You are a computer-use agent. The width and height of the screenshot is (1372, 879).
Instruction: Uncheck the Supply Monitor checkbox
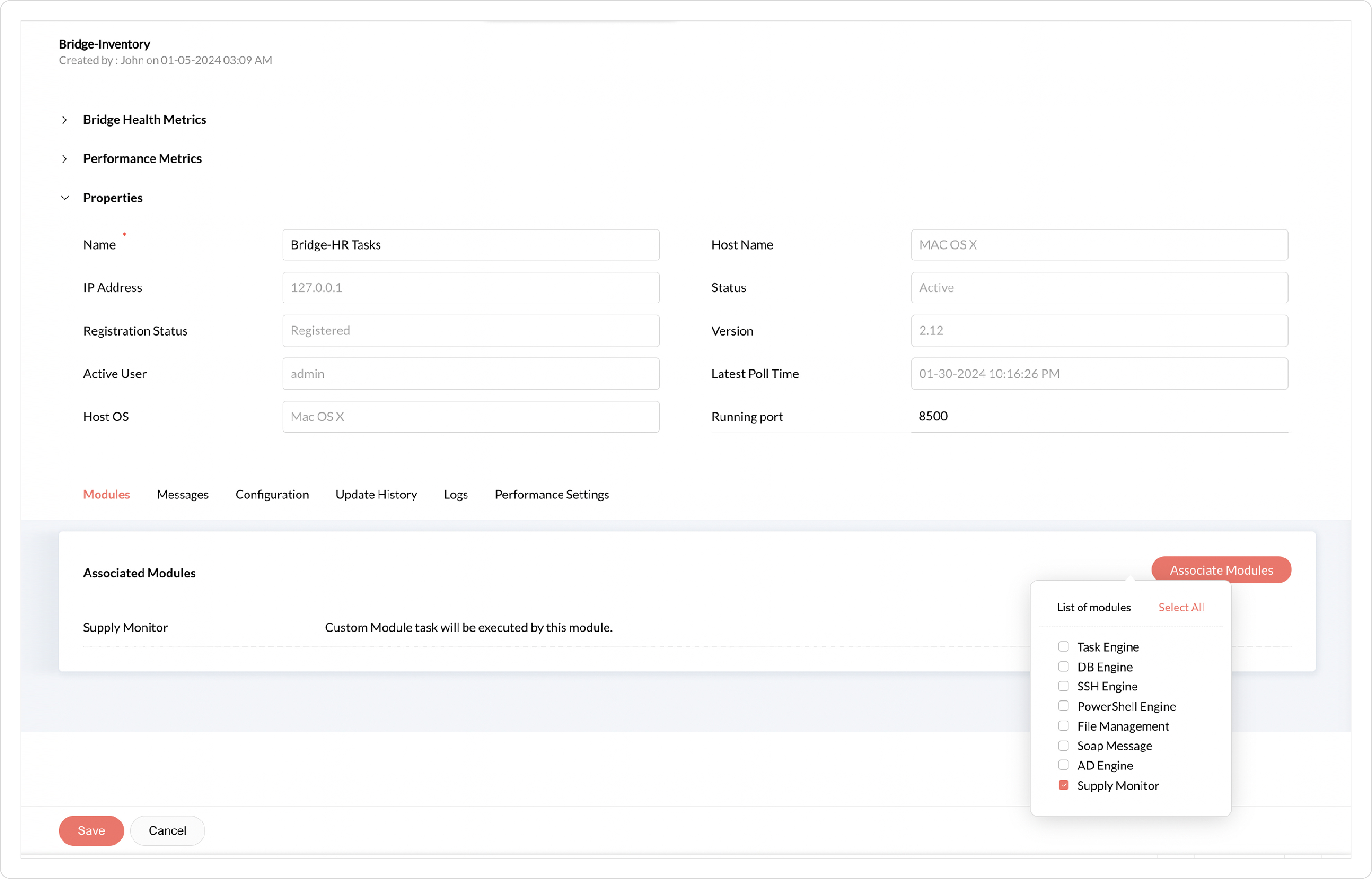click(1063, 785)
